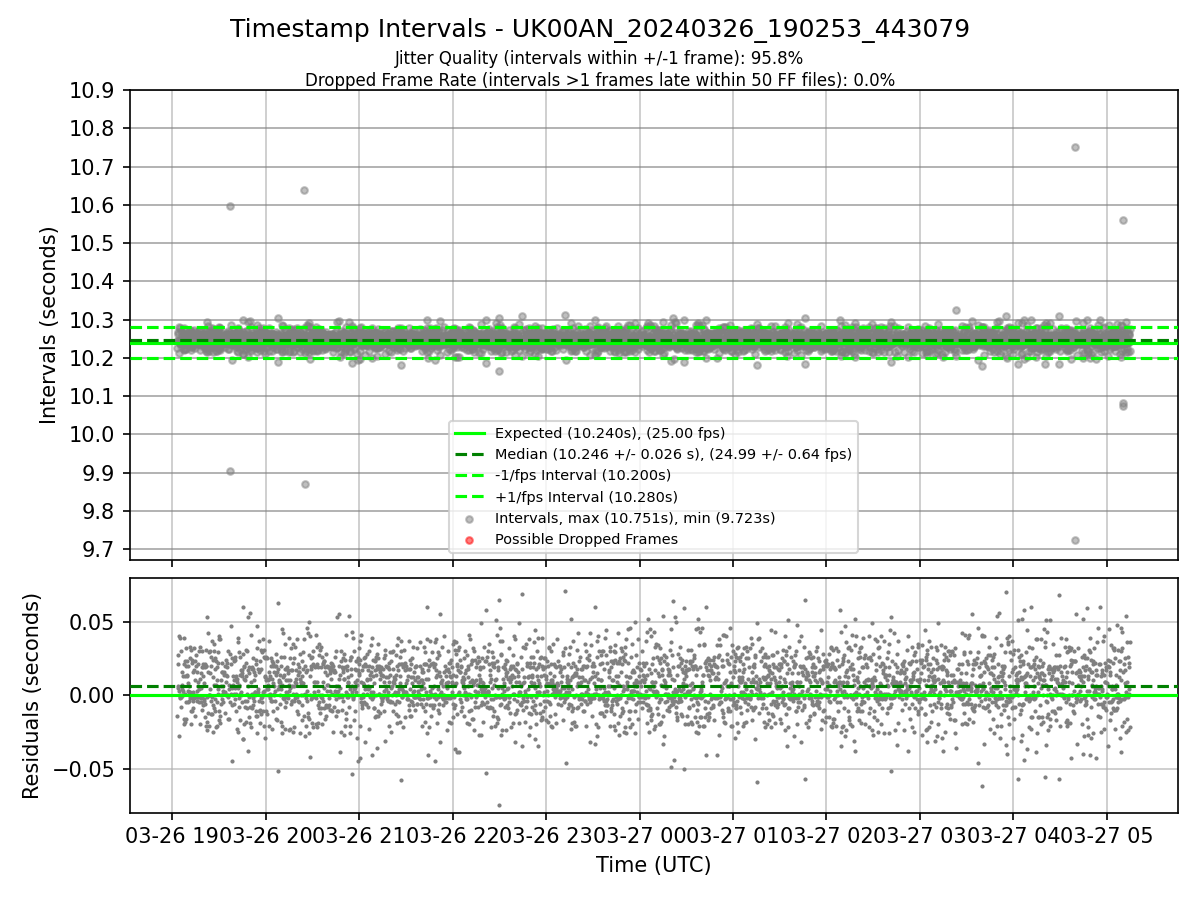Pick the 'Possible Dropped Frames' legend entry
Image resolution: width=1200 pixels, height=900 pixels.
click(586, 539)
